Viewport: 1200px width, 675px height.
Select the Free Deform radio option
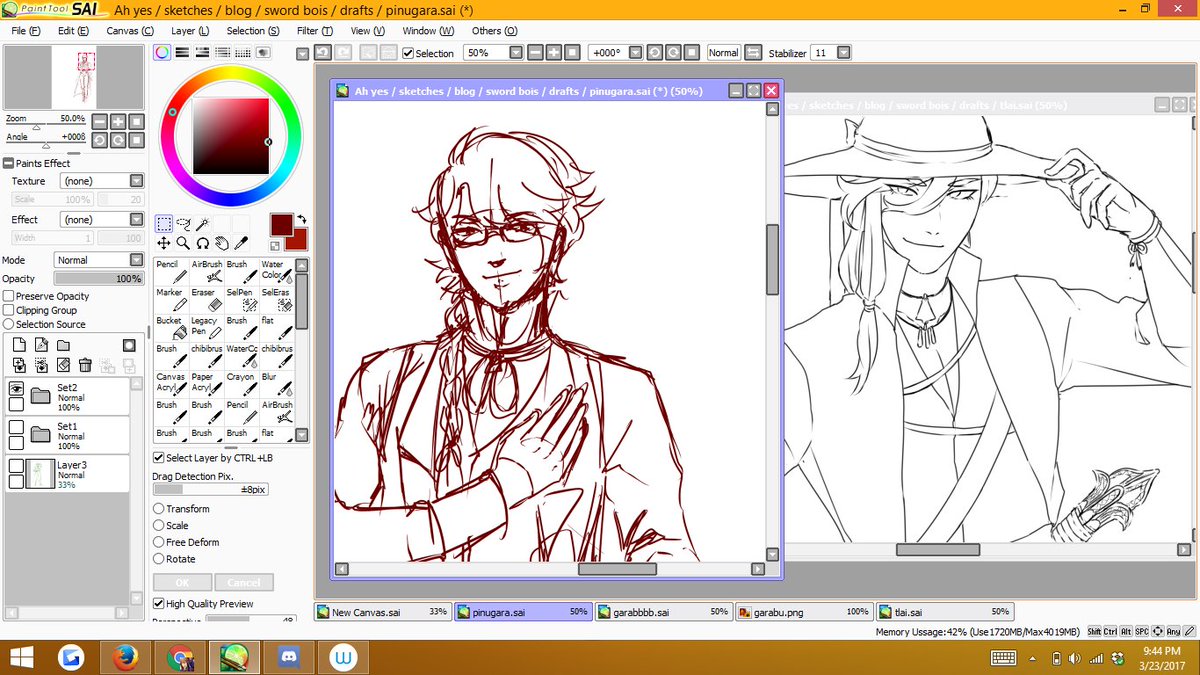pyautogui.click(x=158, y=542)
